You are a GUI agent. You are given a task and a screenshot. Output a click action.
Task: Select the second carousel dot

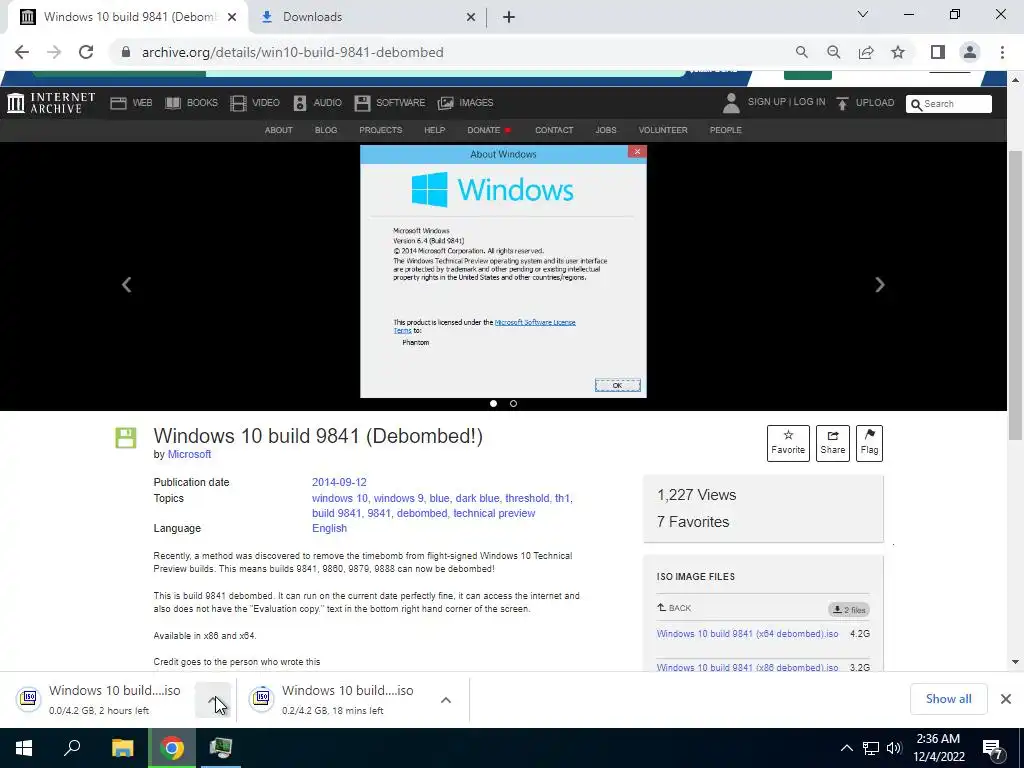513,404
